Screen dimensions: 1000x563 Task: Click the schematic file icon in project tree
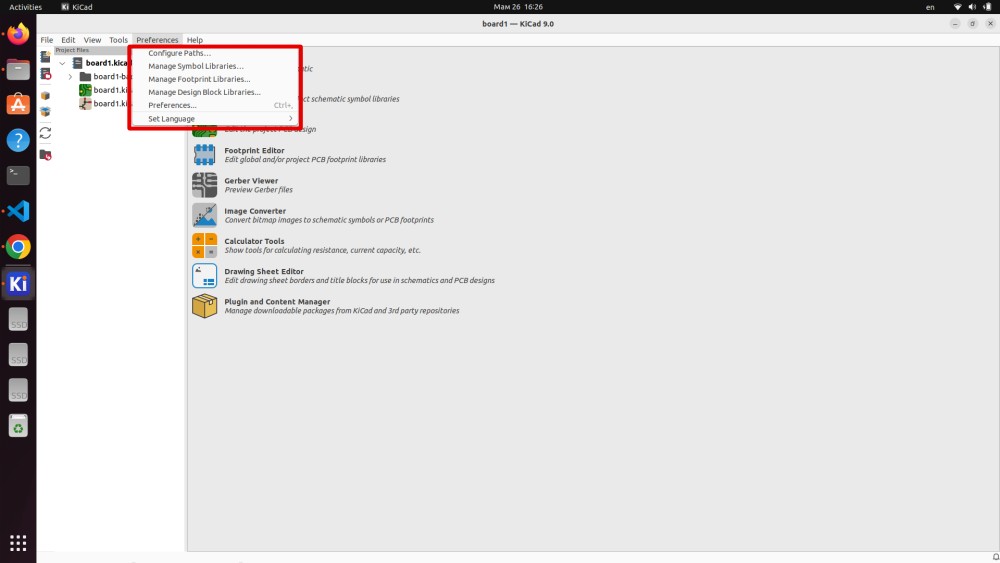coord(85,103)
